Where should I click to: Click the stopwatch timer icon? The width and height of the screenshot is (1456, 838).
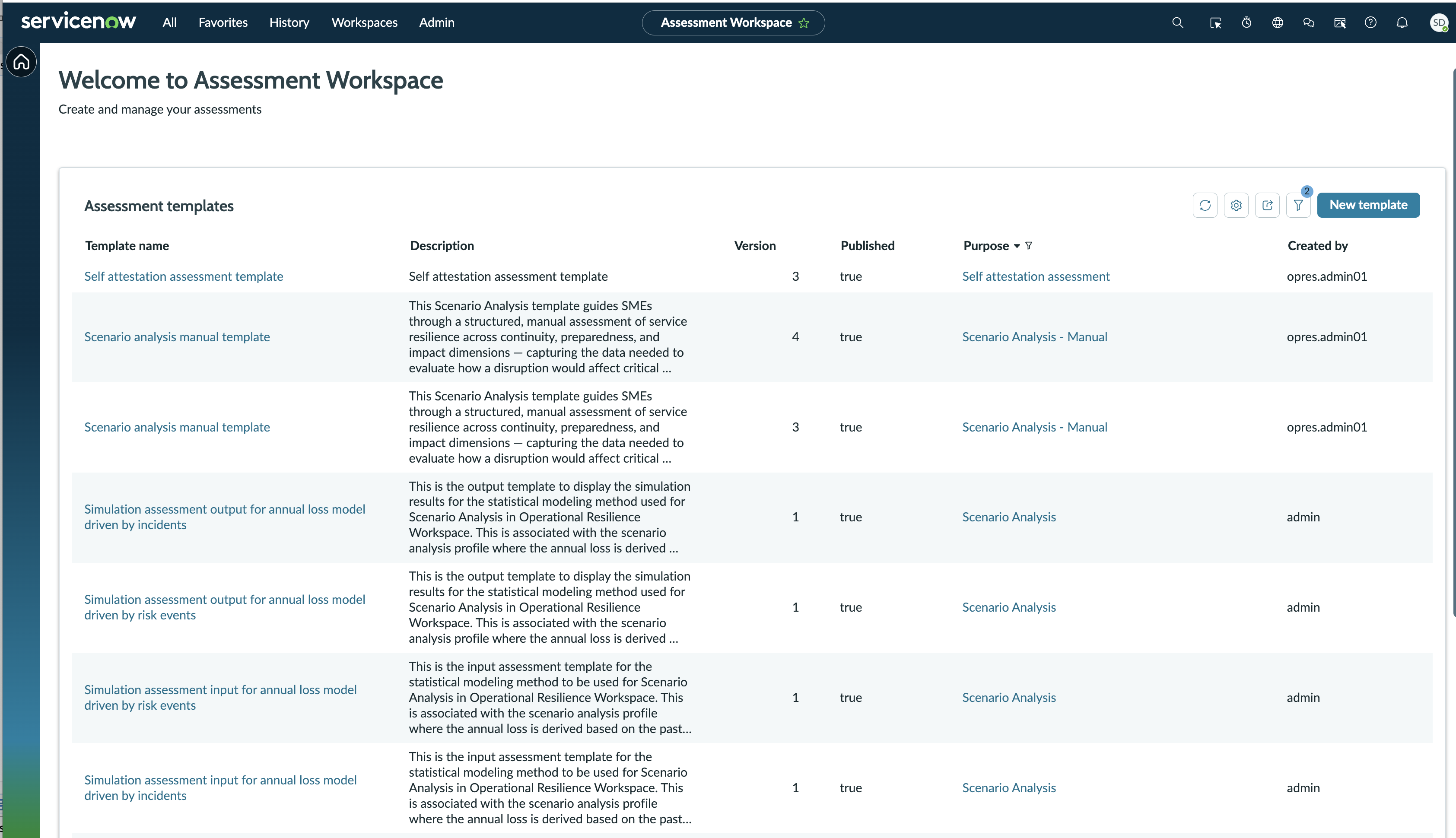pos(1246,22)
